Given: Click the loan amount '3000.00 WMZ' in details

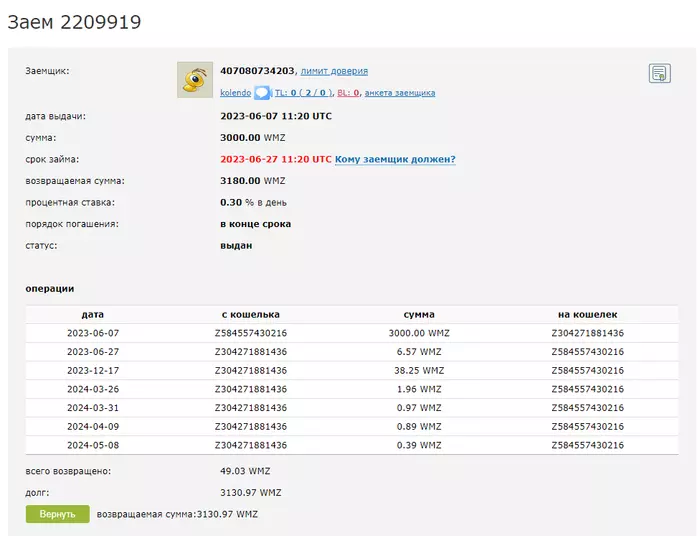Looking at the screenshot, I should pos(253,138).
